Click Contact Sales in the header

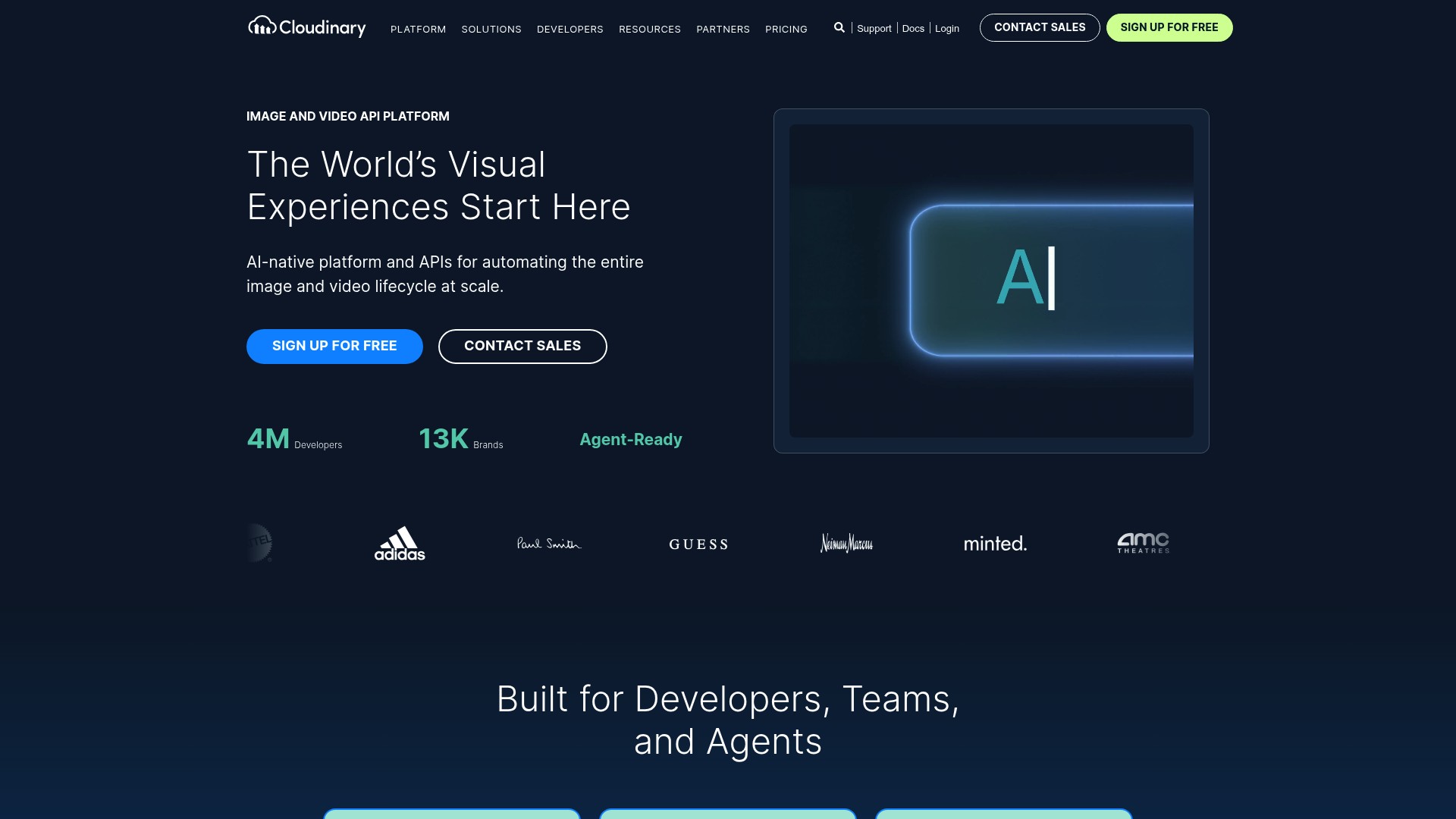click(x=1040, y=27)
